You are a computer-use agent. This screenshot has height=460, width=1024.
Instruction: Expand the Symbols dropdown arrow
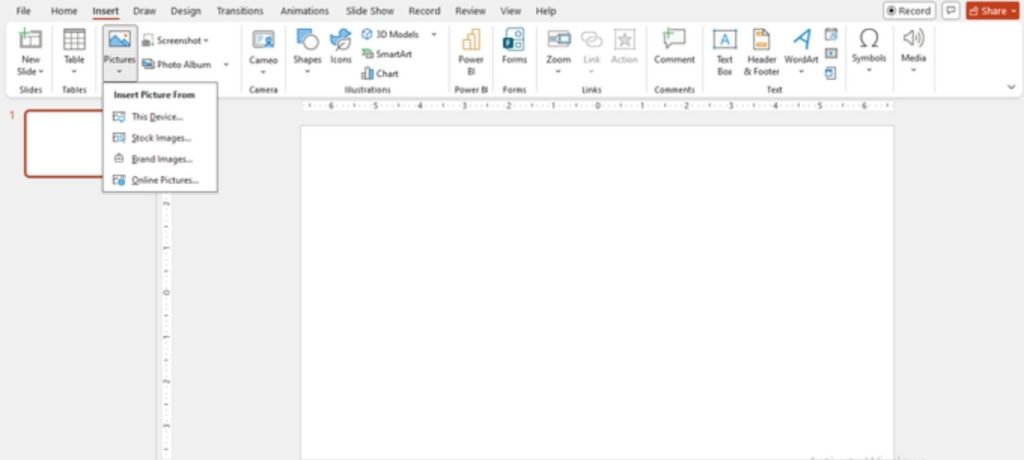[869, 70]
